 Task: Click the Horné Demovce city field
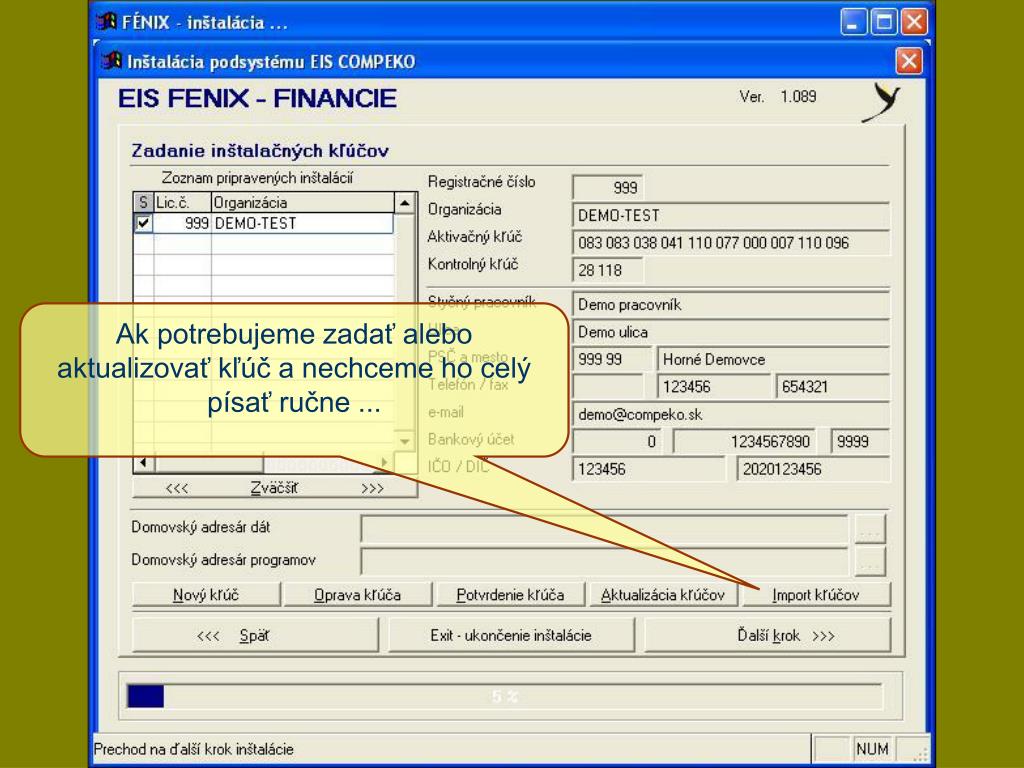[x=773, y=359]
